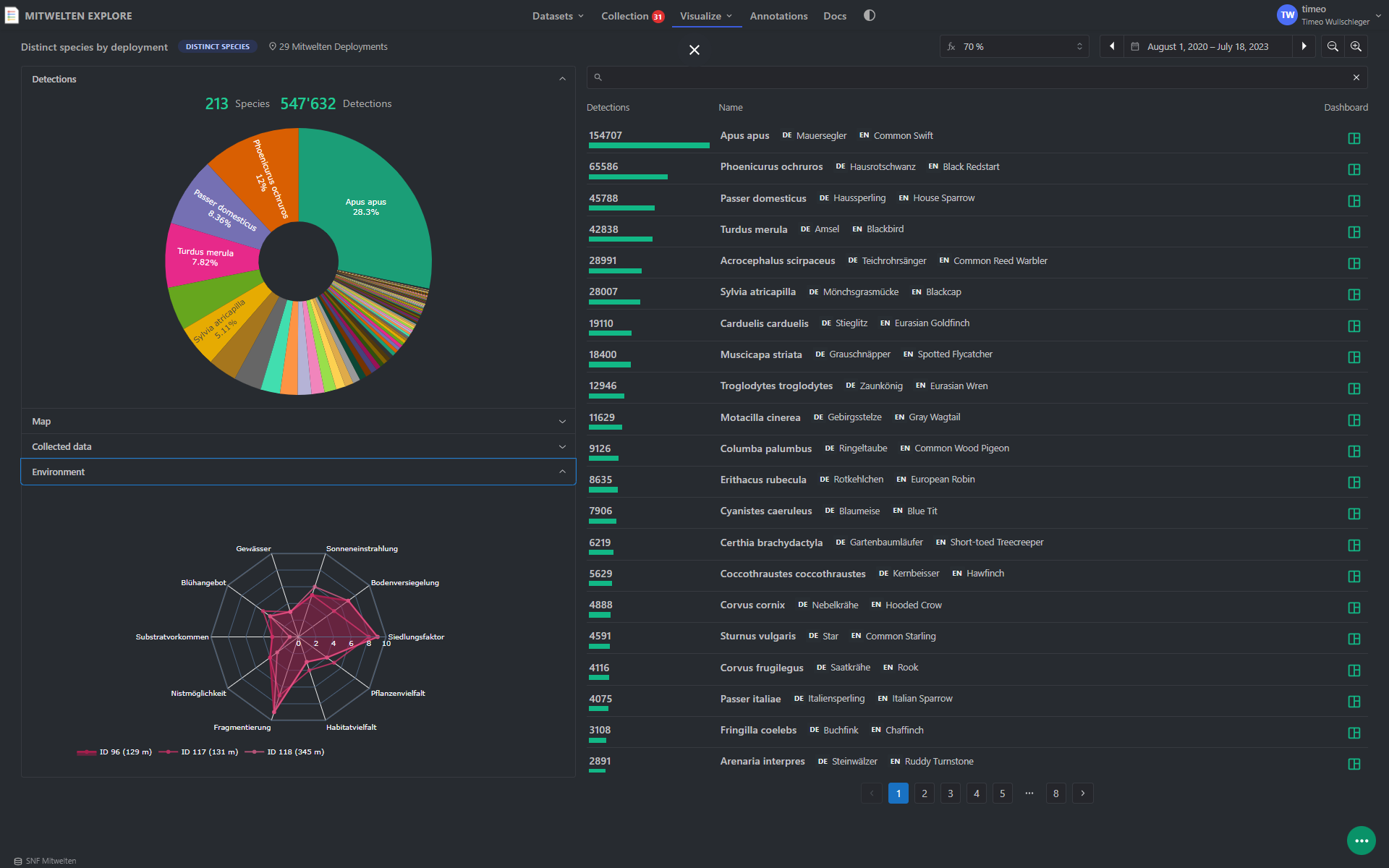Go to results page 3
Image resolution: width=1389 pixels, height=868 pixels.
click(x=950, y=793)
